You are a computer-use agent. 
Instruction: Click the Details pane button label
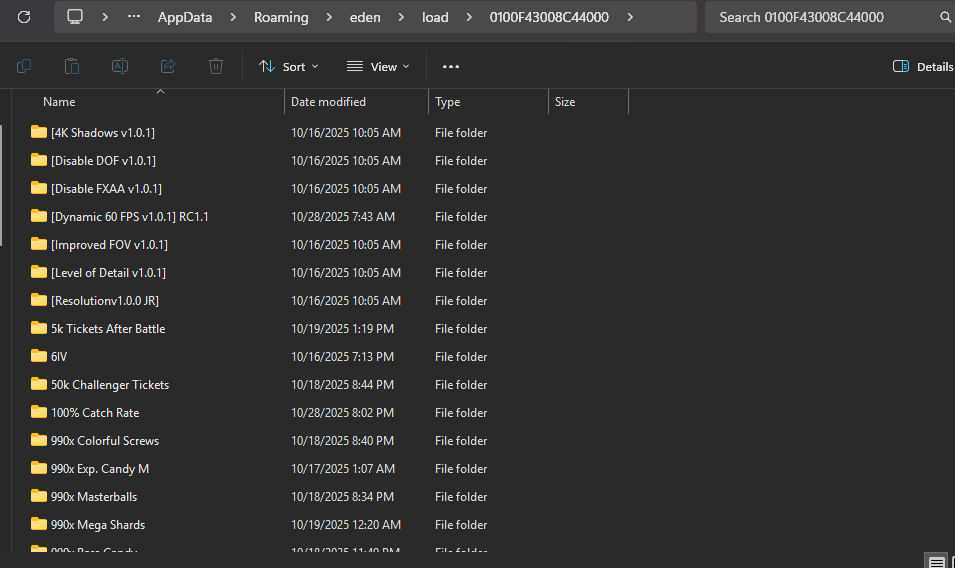coord(935,67)
